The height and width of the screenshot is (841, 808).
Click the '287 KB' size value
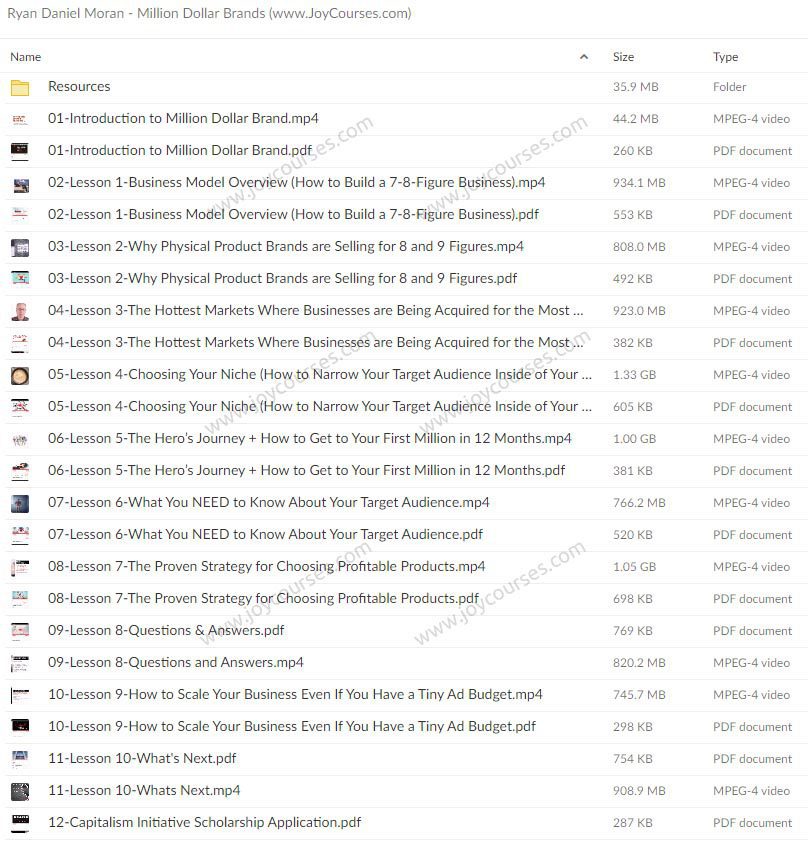(x=633, y=823)
